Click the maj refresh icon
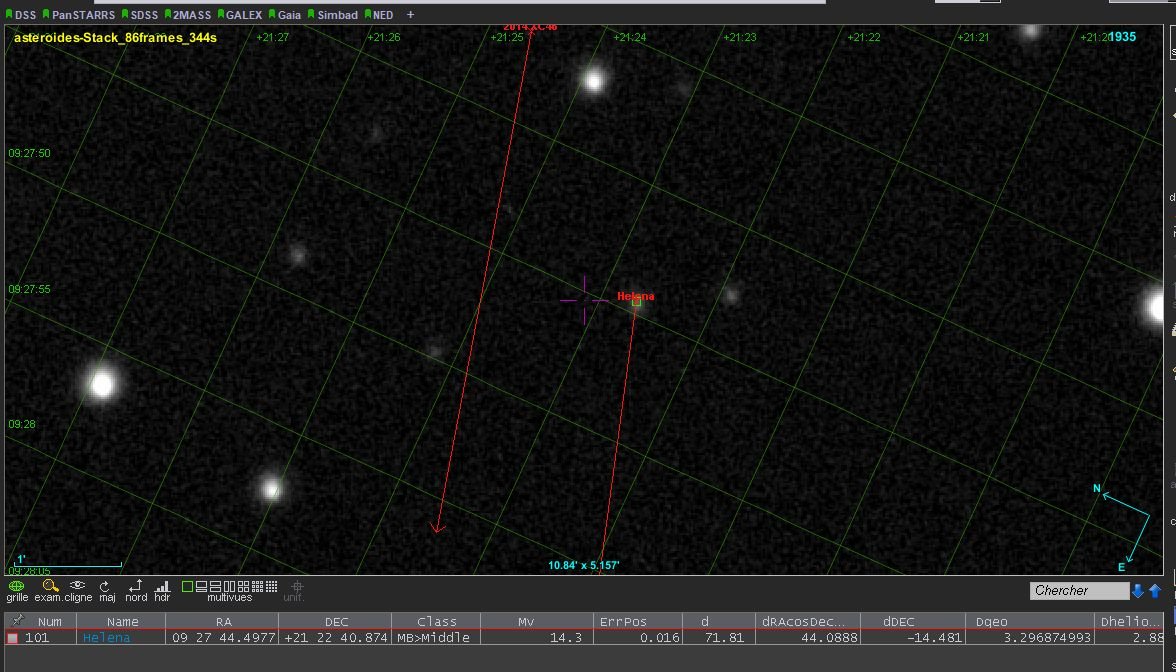1176x672 pixels. (106, 587)
